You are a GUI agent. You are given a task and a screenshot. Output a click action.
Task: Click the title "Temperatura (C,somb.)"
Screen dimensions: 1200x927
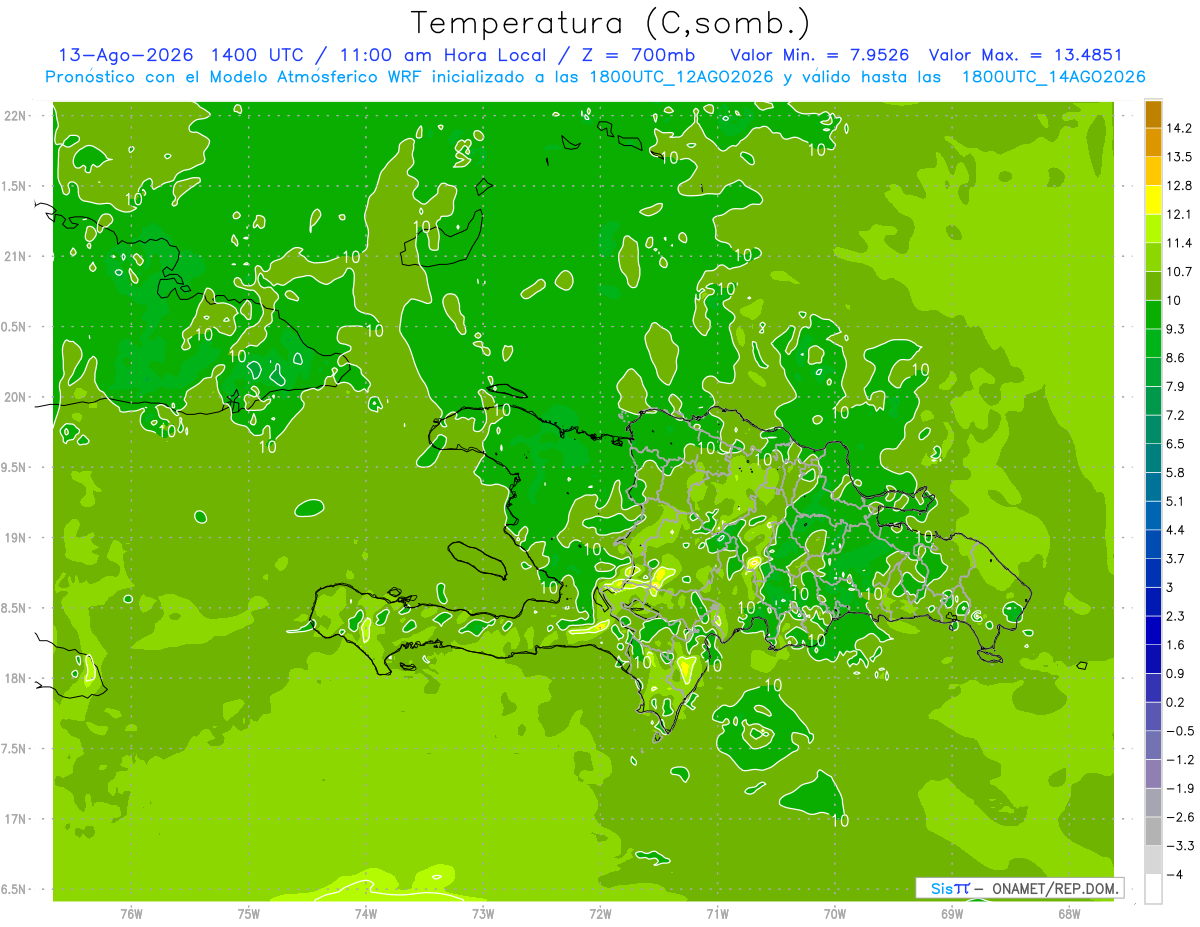tap(611, 23)
